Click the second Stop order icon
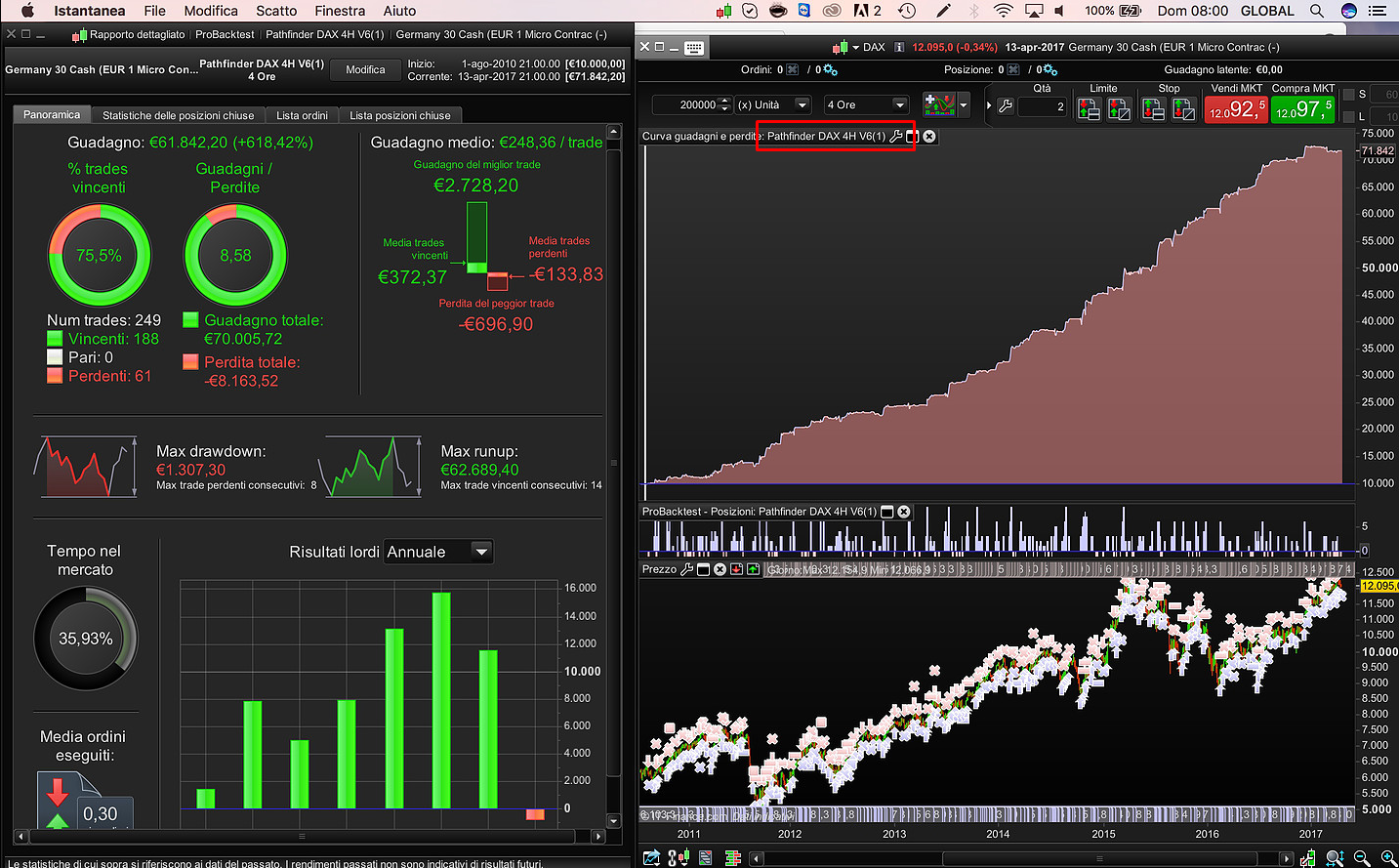 click(x=1183, y=108)
